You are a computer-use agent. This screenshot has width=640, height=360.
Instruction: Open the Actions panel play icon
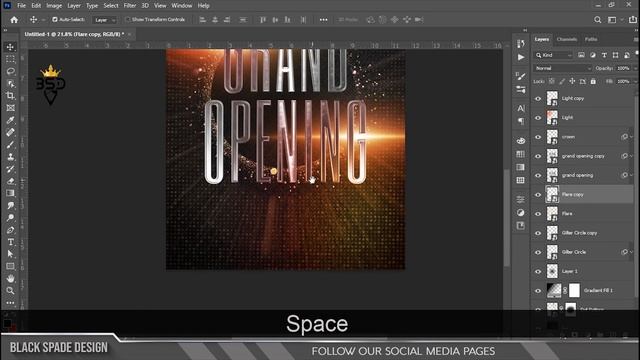[x=521, y=57]
